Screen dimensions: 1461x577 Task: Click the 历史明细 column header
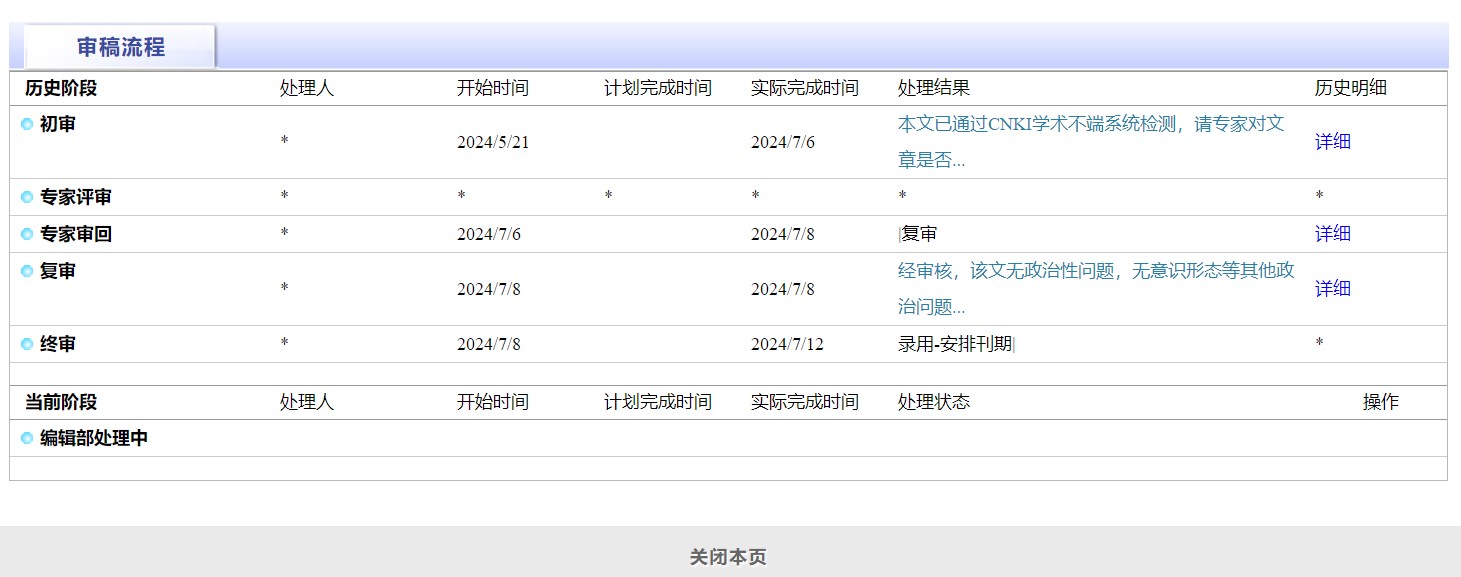1350,88
